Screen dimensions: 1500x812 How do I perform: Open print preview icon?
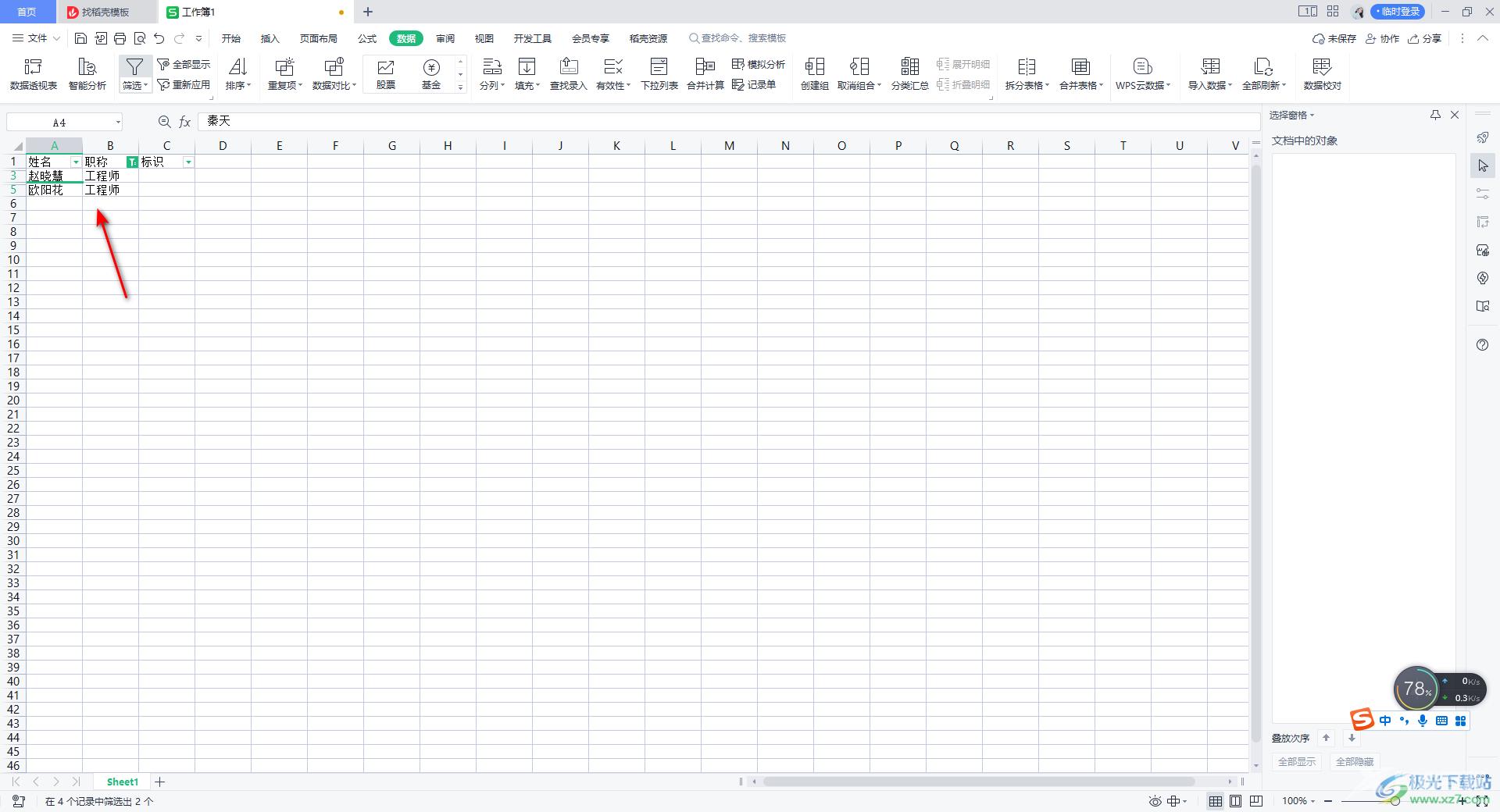[140, 38]
